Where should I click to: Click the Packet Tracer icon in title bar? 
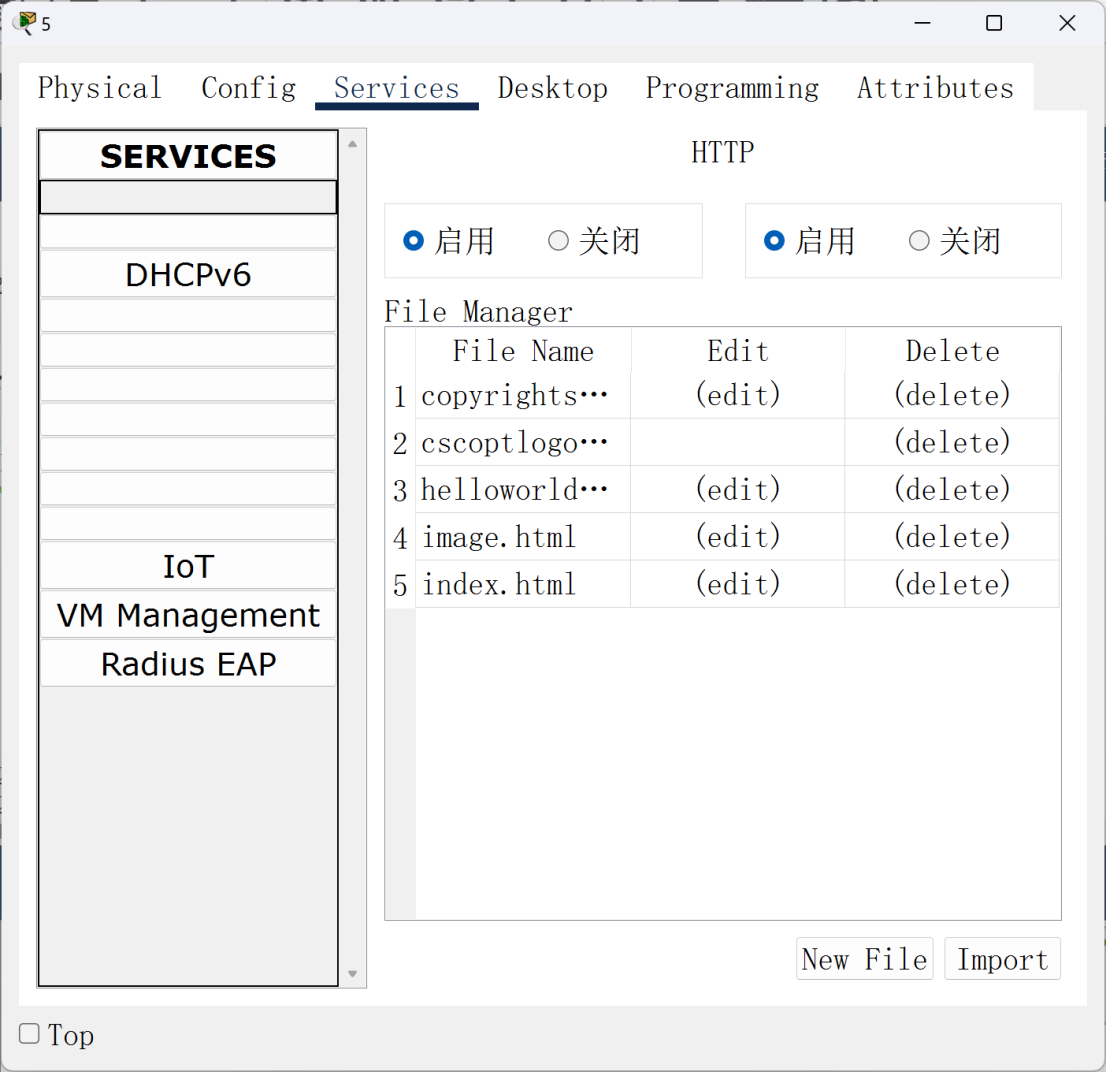25,23
